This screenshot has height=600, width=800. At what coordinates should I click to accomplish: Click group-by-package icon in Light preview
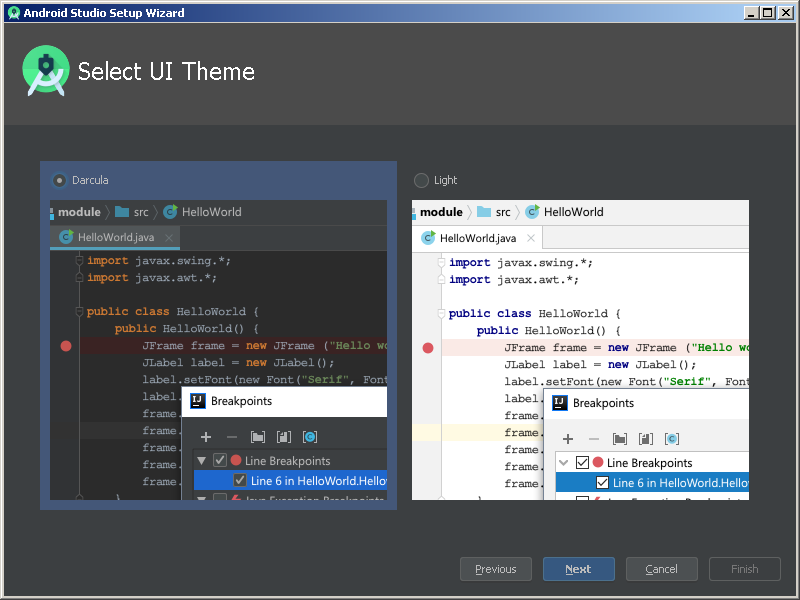(620, 439)
